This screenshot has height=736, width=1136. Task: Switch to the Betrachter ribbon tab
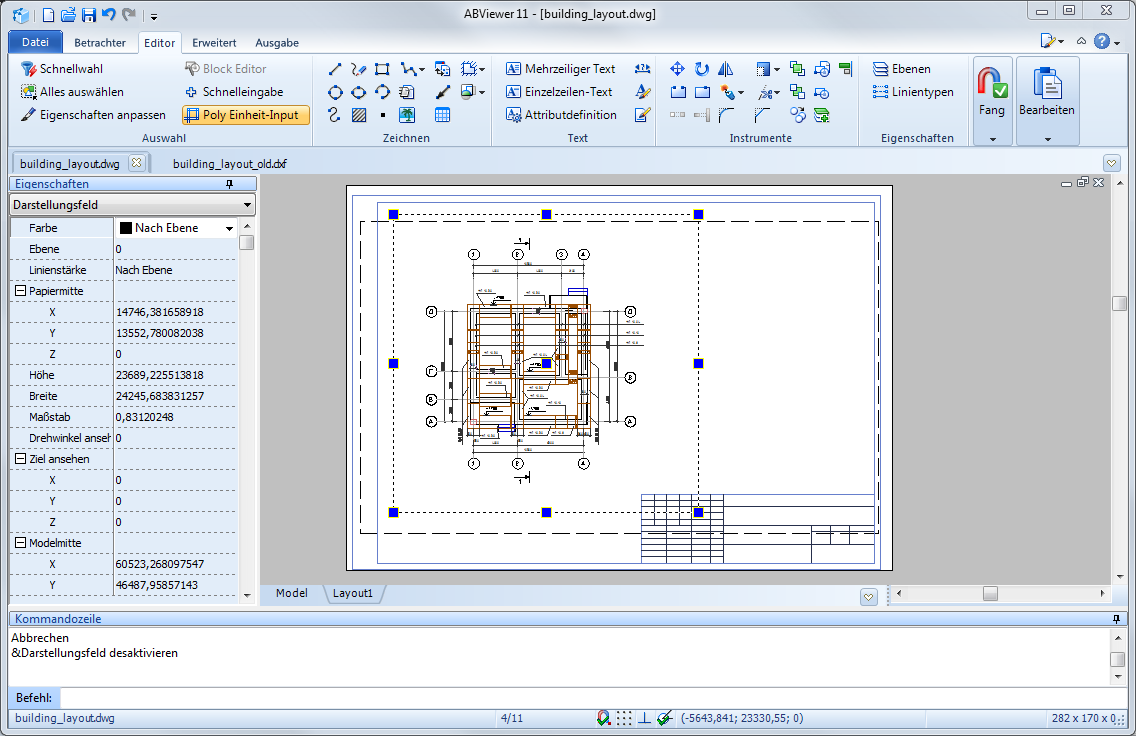[100, 43]
